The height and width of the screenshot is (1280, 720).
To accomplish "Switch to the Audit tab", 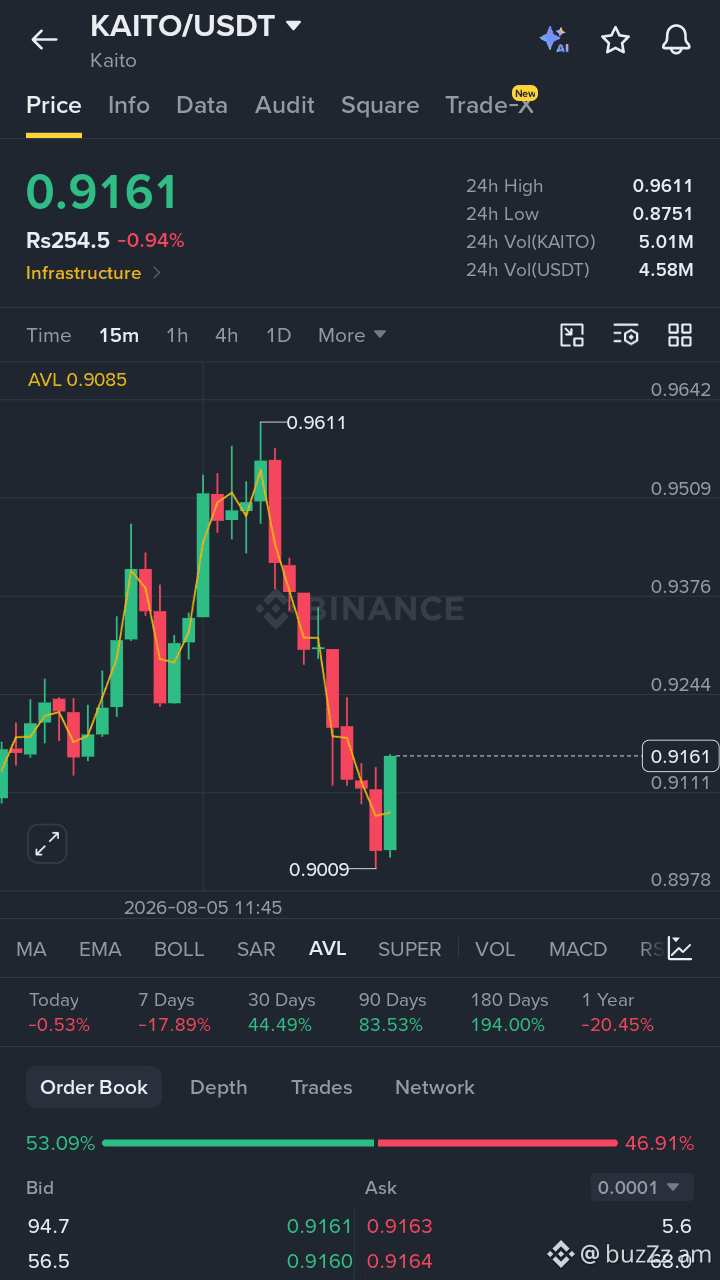I will point(285,105).
